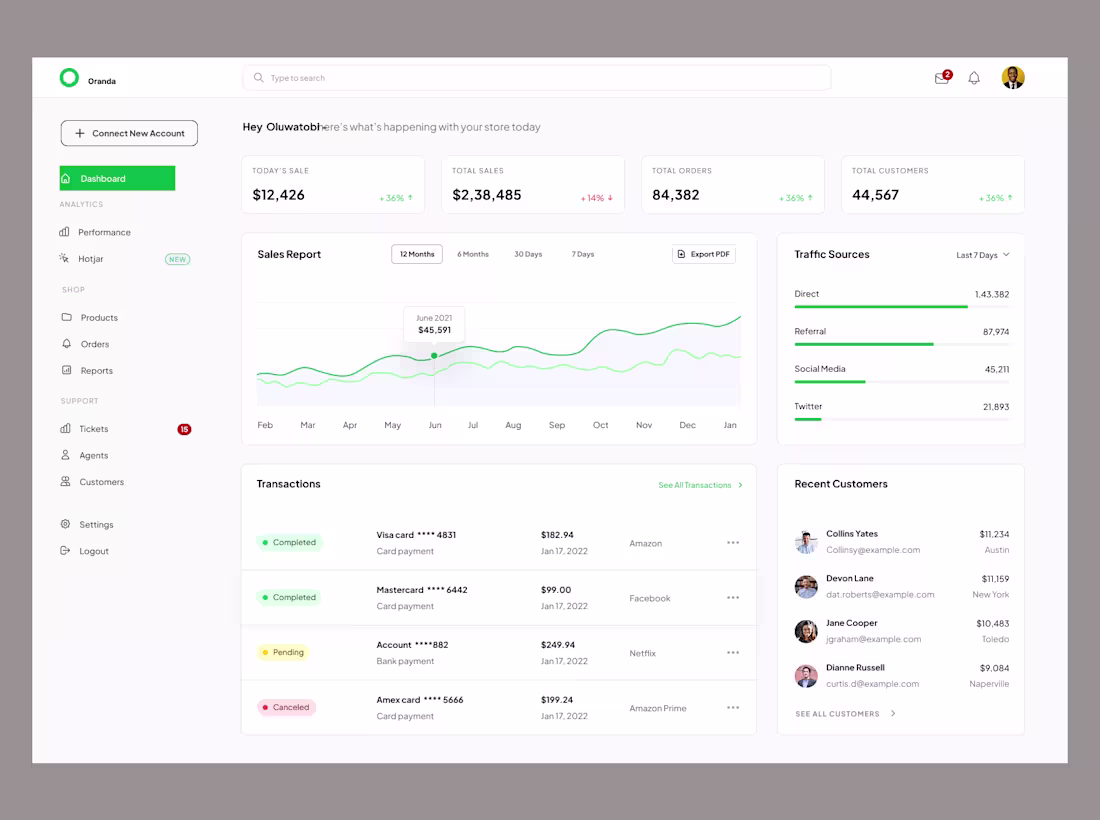1100x820 pixels.
Task: Click the Export PDF button
Action: tap(703, 254)
